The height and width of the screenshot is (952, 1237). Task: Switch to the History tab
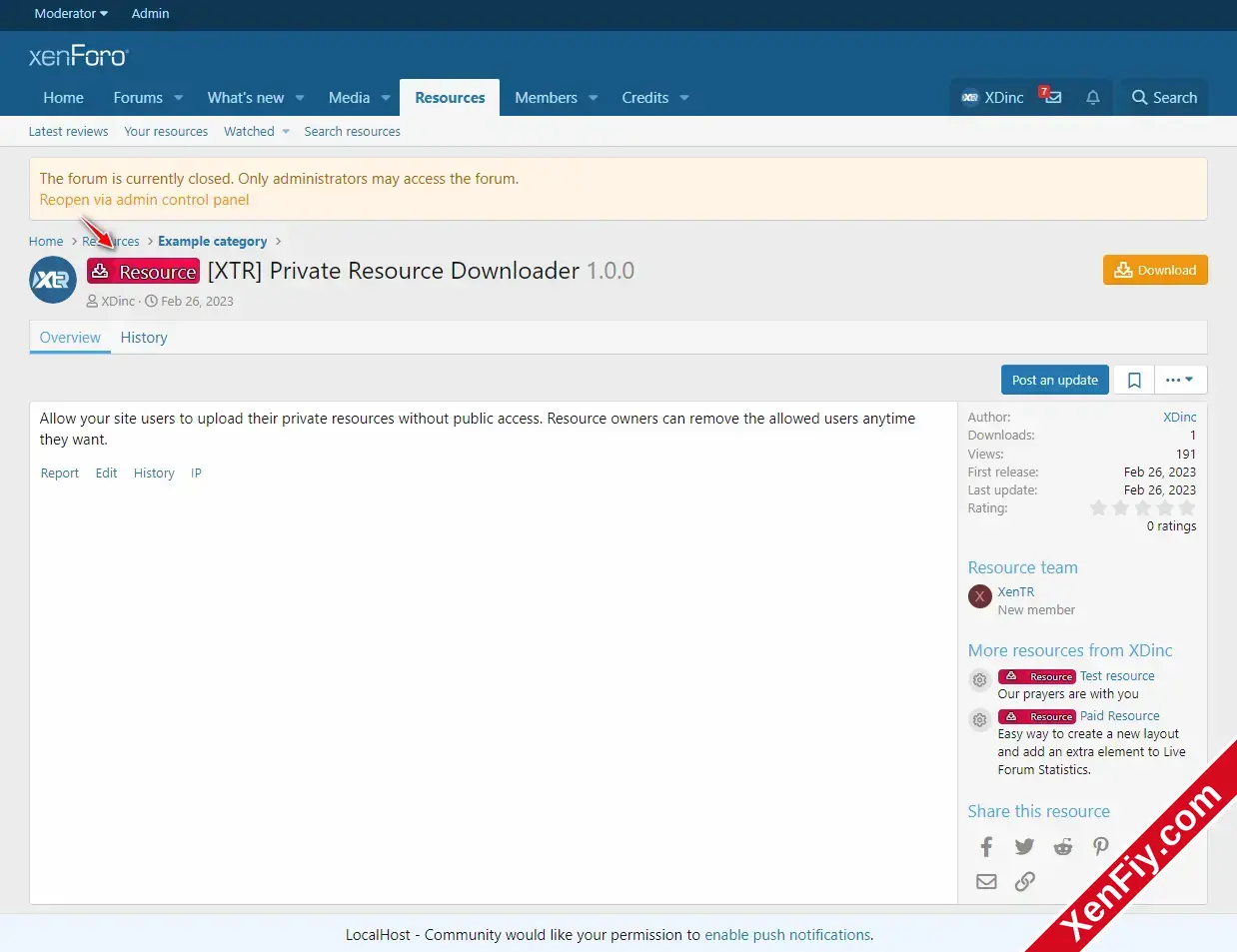pyautogui.click(x=144, y=338)
